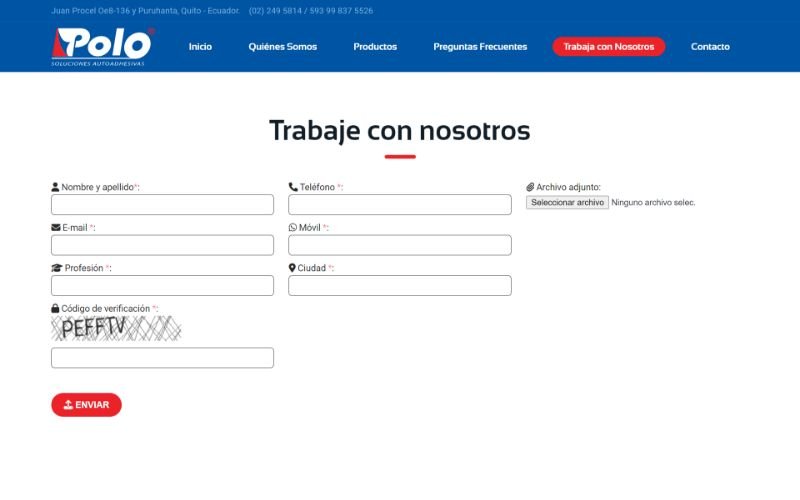Click the WhatsApp icon beside Móvil
Screen dimensions: 800x500
point(293,228)
